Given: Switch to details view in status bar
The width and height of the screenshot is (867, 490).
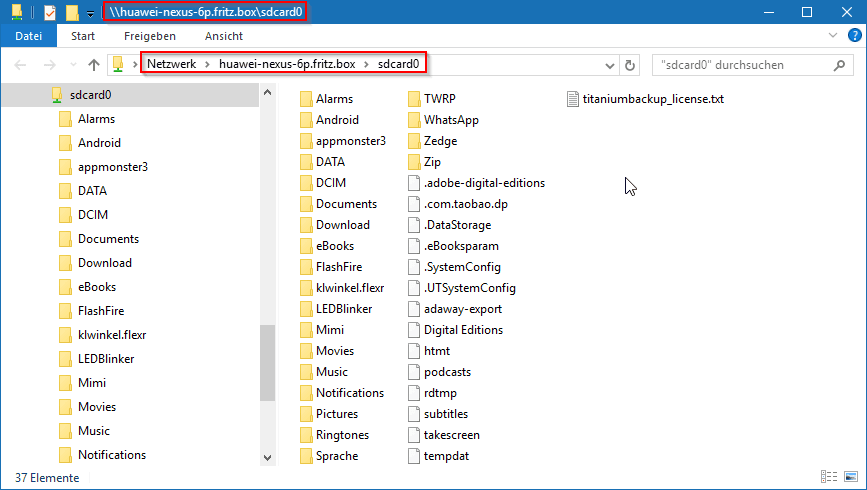Looking at the screenshot, I should pyautogui.click(x=829, y=477).
